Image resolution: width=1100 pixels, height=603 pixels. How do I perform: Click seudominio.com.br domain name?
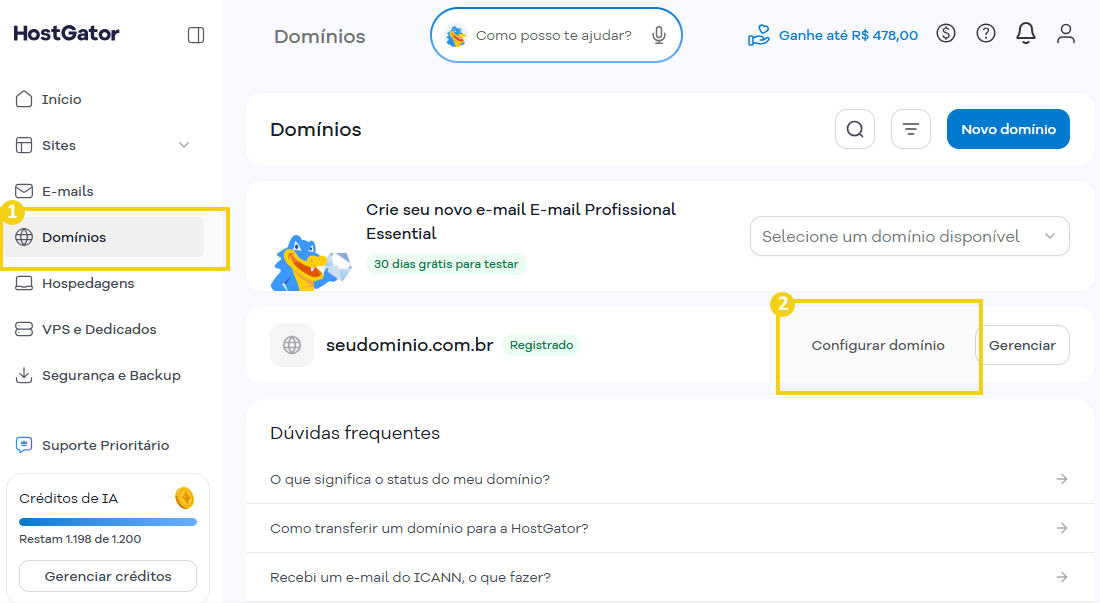pyautogui.click(x=410, y=345)
